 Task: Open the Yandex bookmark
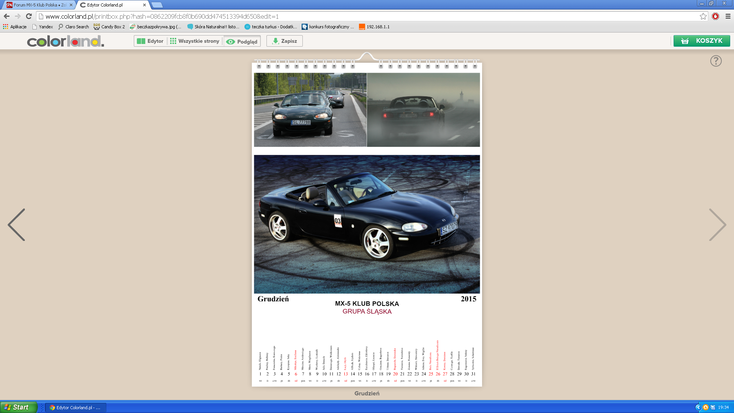click(x=42, y=27)
